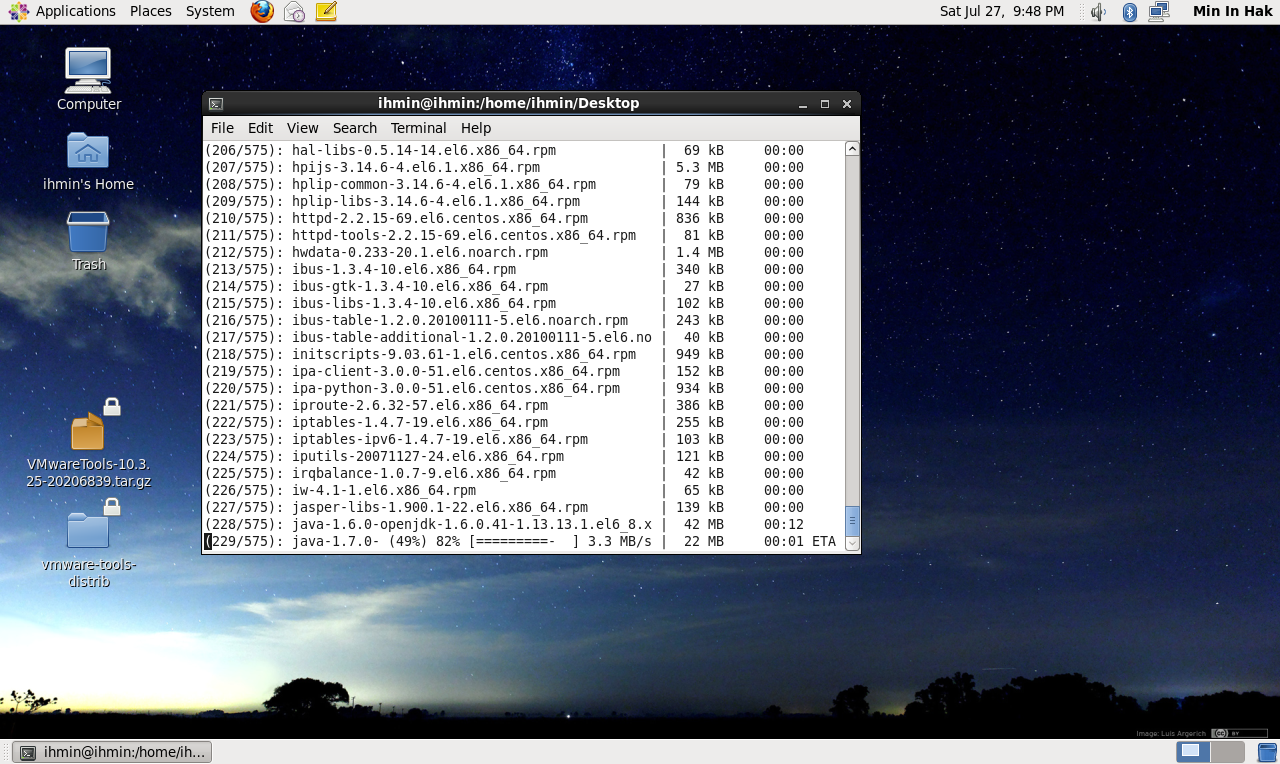The height and width of the screenshot is (764, 1280).
Task: Select the VMwareTools tar.gz archive icon
Action: pyautogui.click(x=88, y=444)
